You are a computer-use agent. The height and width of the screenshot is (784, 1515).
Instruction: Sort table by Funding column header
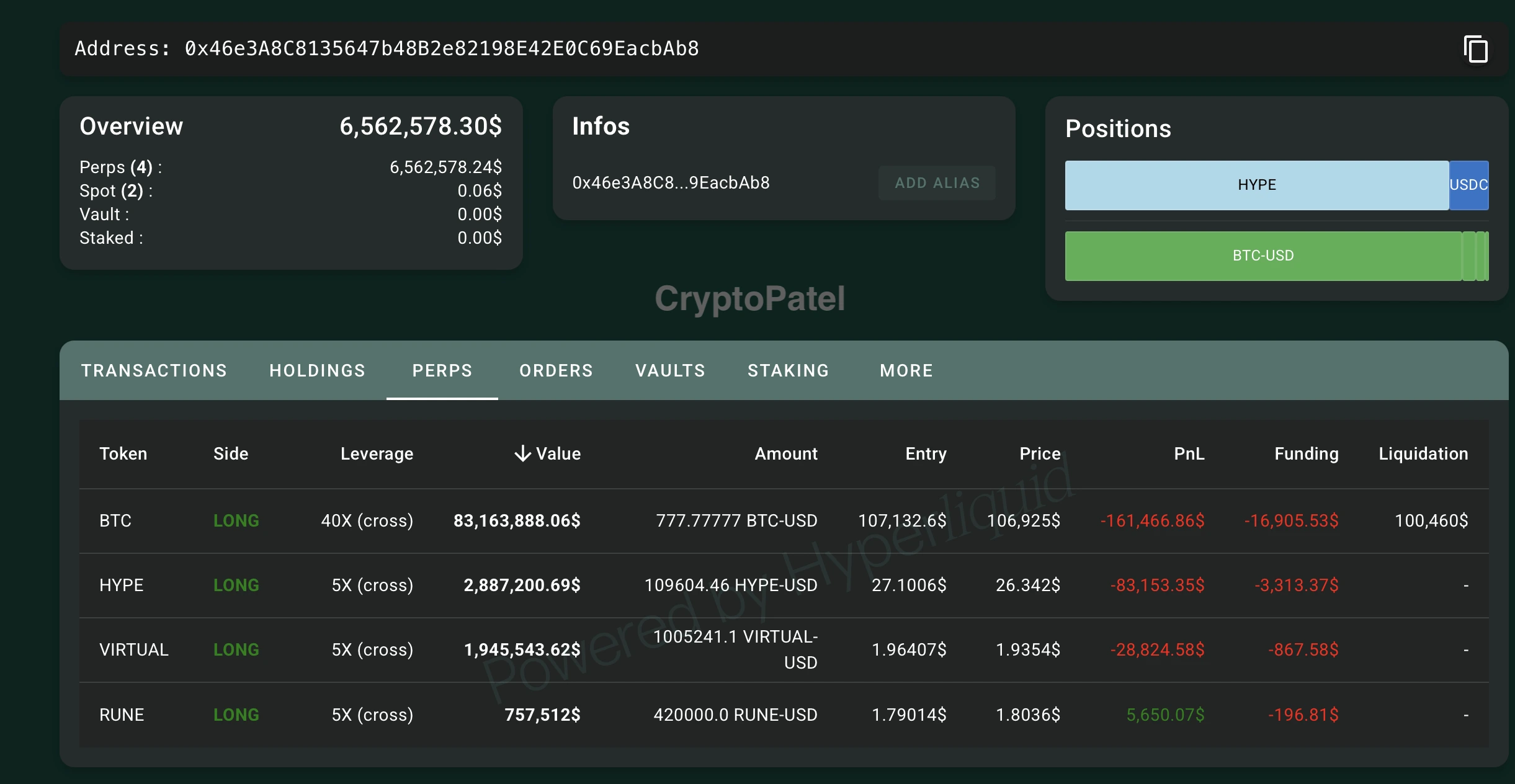pos(1307,454)
